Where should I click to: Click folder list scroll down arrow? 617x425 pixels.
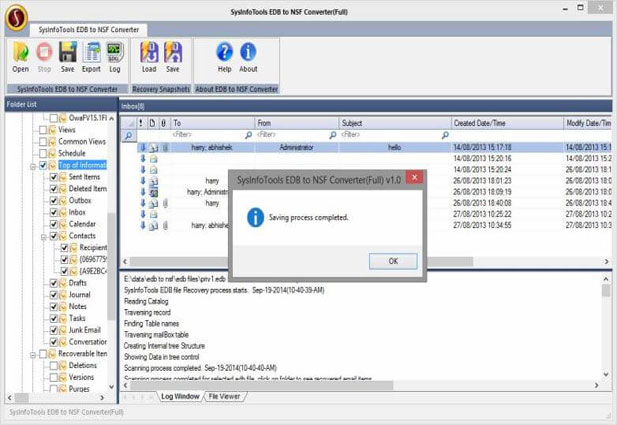coord(111,387)
